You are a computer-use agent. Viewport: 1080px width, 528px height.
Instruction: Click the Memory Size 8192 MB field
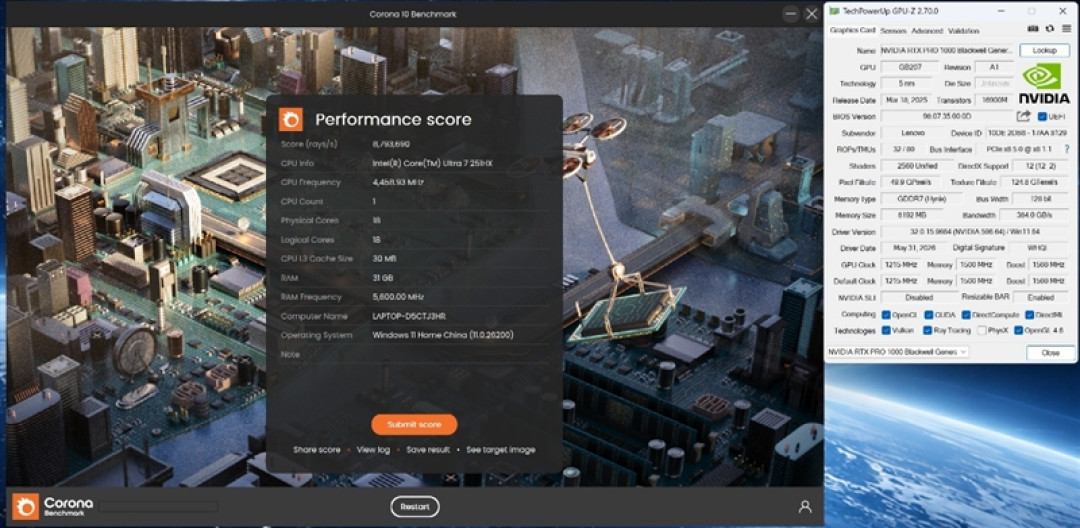pyautogui.click(x=910, y=215)
